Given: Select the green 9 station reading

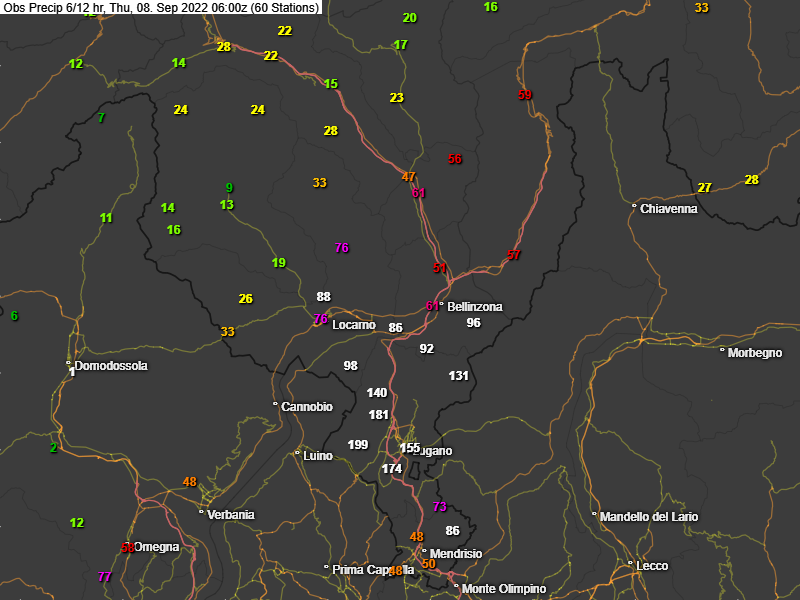Looking at the screenshot, I should point(229,188).
